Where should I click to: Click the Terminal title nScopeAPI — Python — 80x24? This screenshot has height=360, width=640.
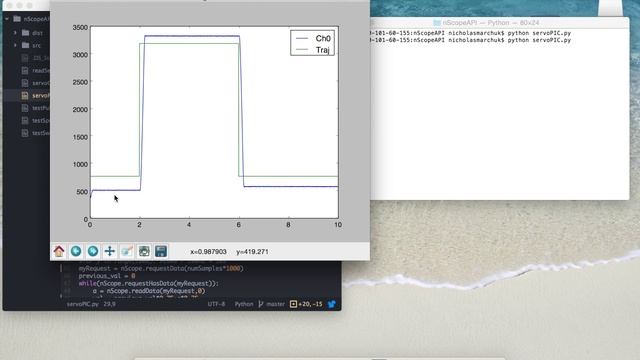[491, 23]
